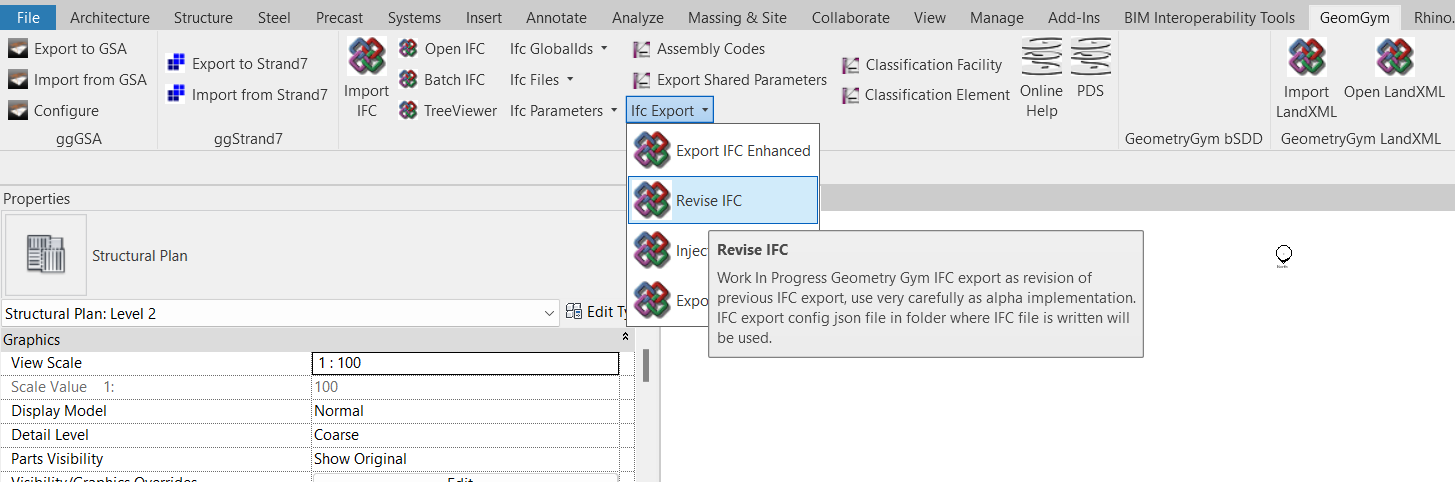Switch to the Analyze tab
This screenshot has width=1455, height=482.
coord(637,17)
